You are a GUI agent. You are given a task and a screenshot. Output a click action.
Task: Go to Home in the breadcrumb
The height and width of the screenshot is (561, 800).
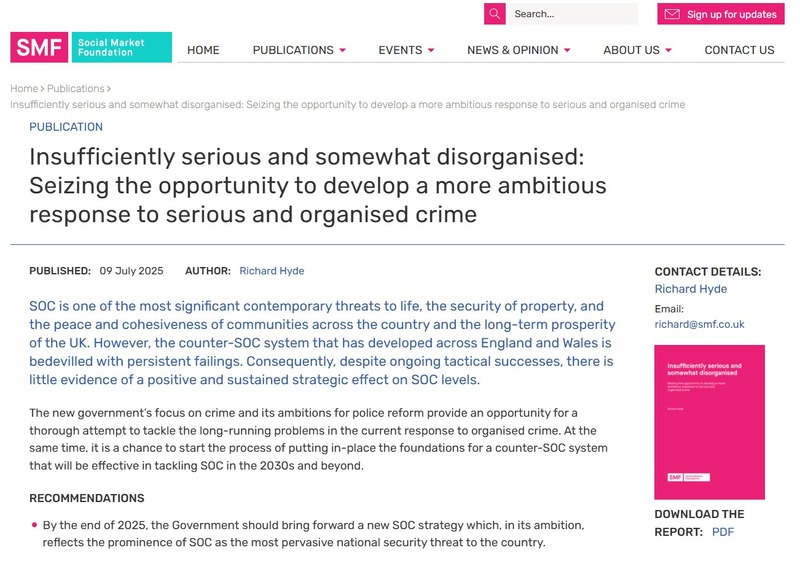(x=24, y=89)
